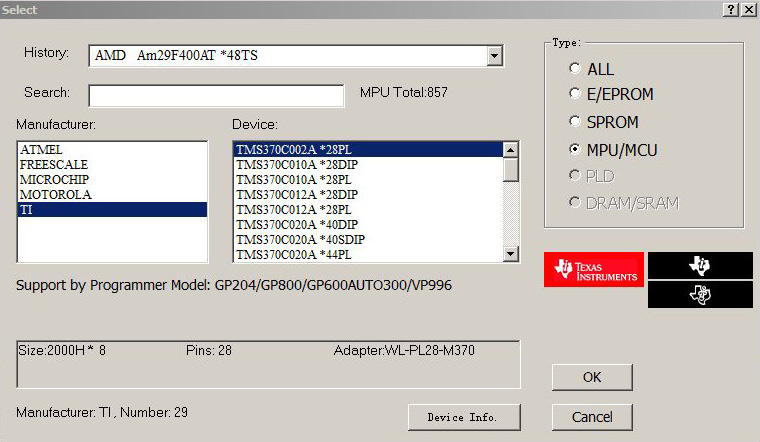This screenshot has width=760, height=442.
Task: Click Device list scroll down arrow
Action: coord(510,253)
